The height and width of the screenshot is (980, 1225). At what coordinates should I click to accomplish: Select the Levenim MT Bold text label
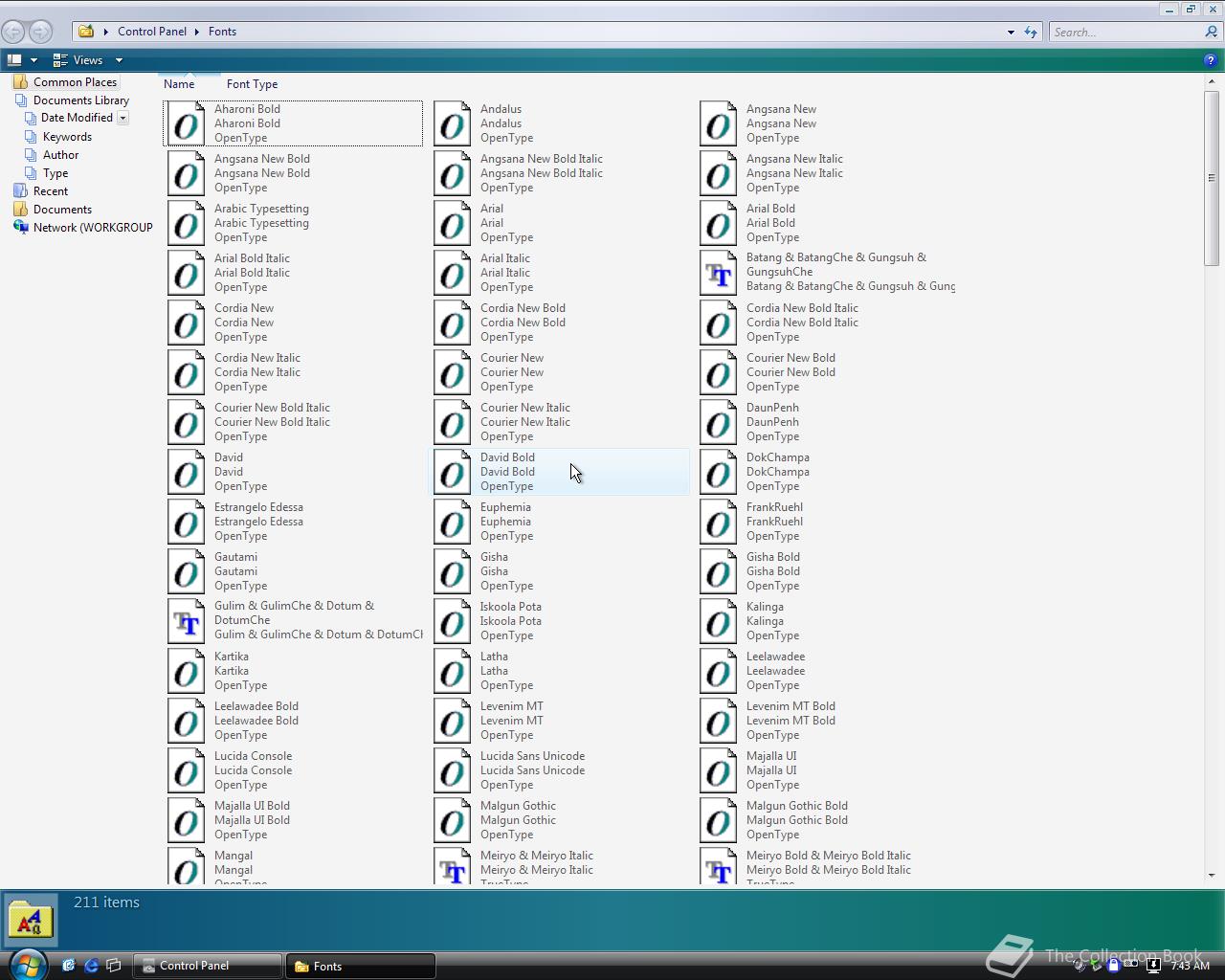[791, 706]
